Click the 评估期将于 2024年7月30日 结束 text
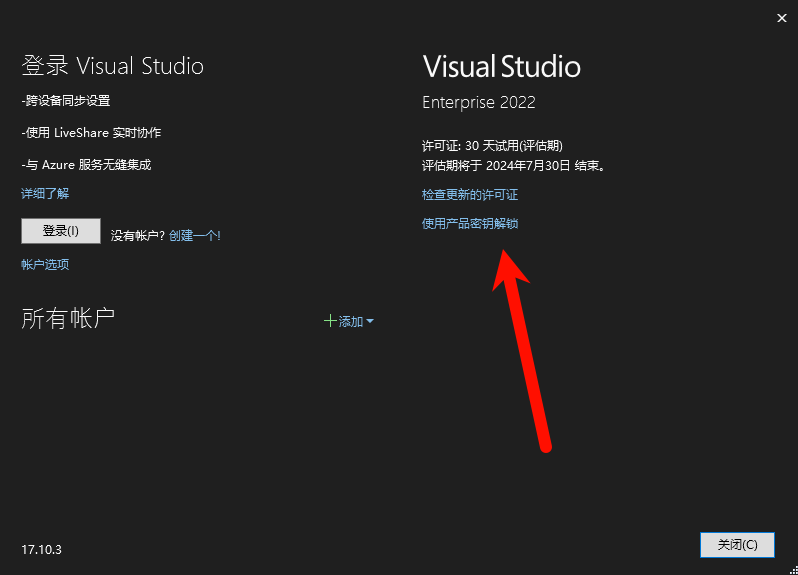The height and width of the screenshot is (575, 798). coord(514,166)
